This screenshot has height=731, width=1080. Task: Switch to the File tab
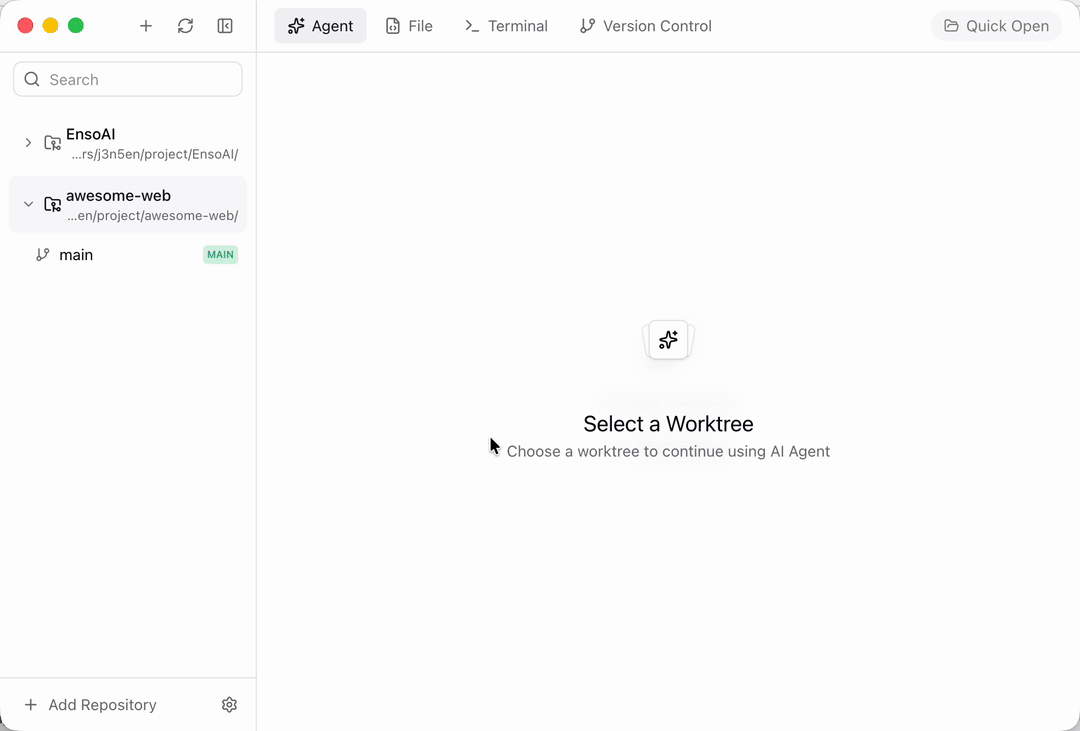point(409,25)
